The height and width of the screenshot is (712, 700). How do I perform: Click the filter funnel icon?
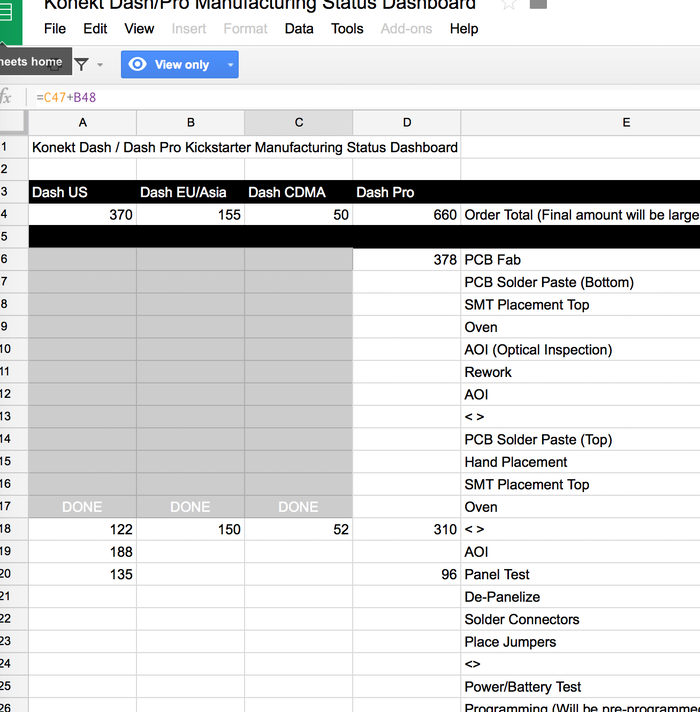point(81,64)
